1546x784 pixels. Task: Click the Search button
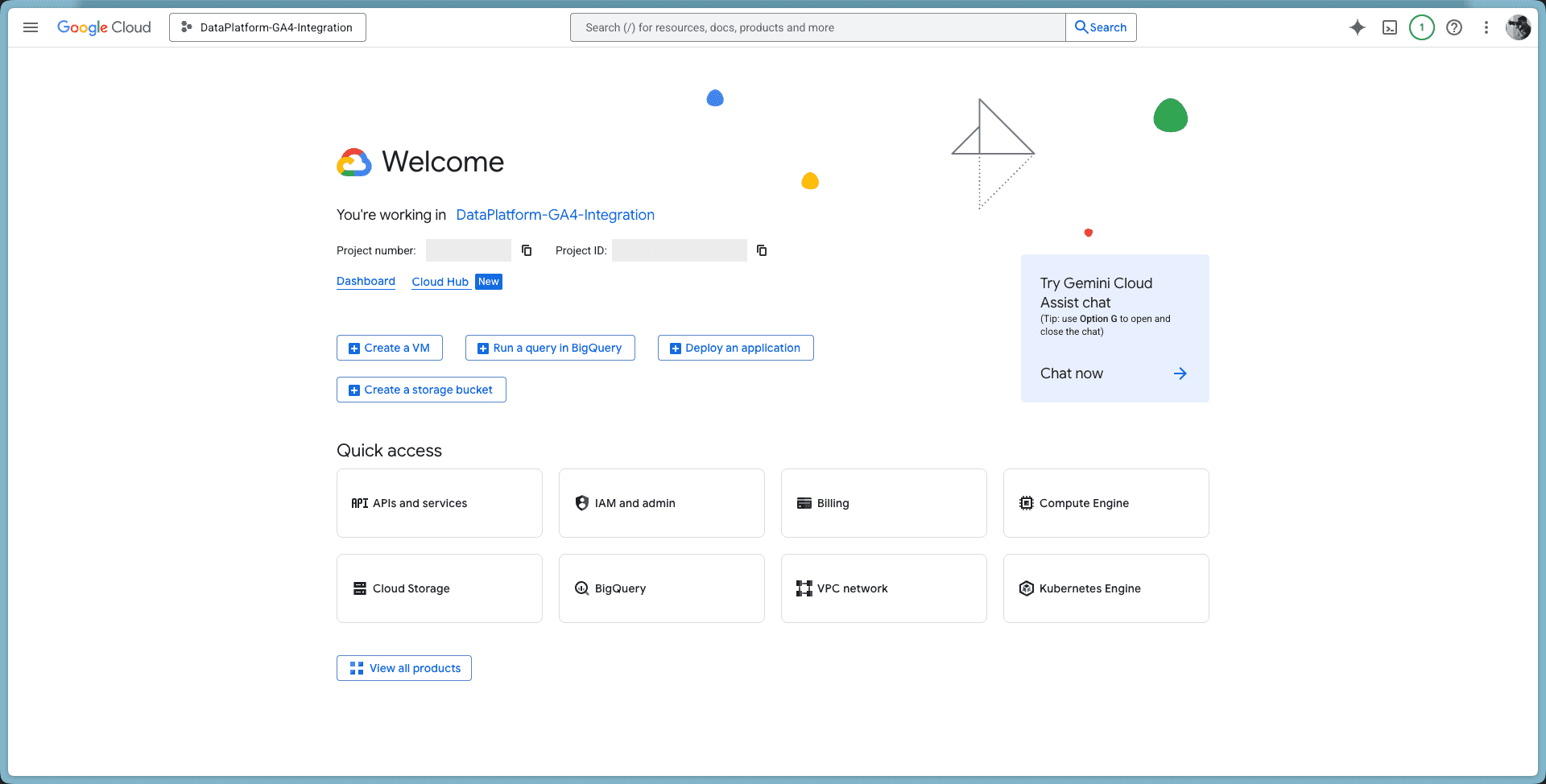click(1101, 27)
